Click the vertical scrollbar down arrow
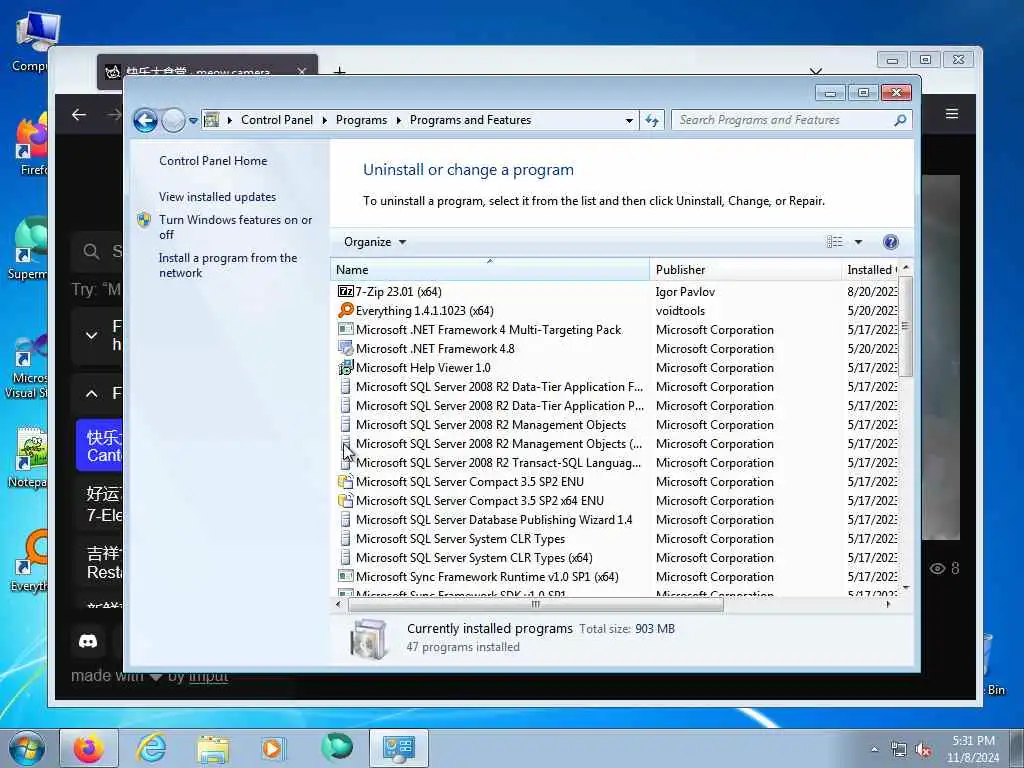Viewport: 1024px width, 768px height. click(906, 588)
